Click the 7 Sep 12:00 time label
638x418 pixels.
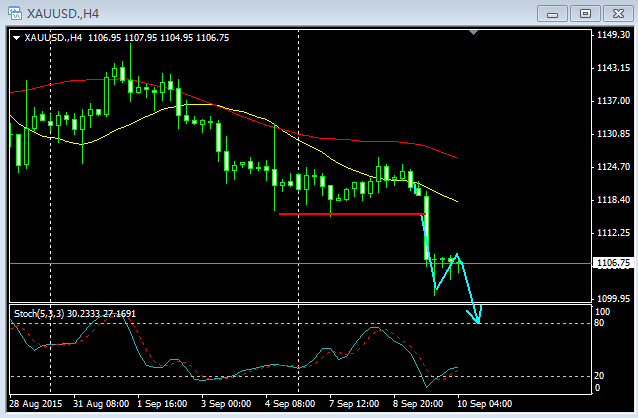[x=354, y=404]
